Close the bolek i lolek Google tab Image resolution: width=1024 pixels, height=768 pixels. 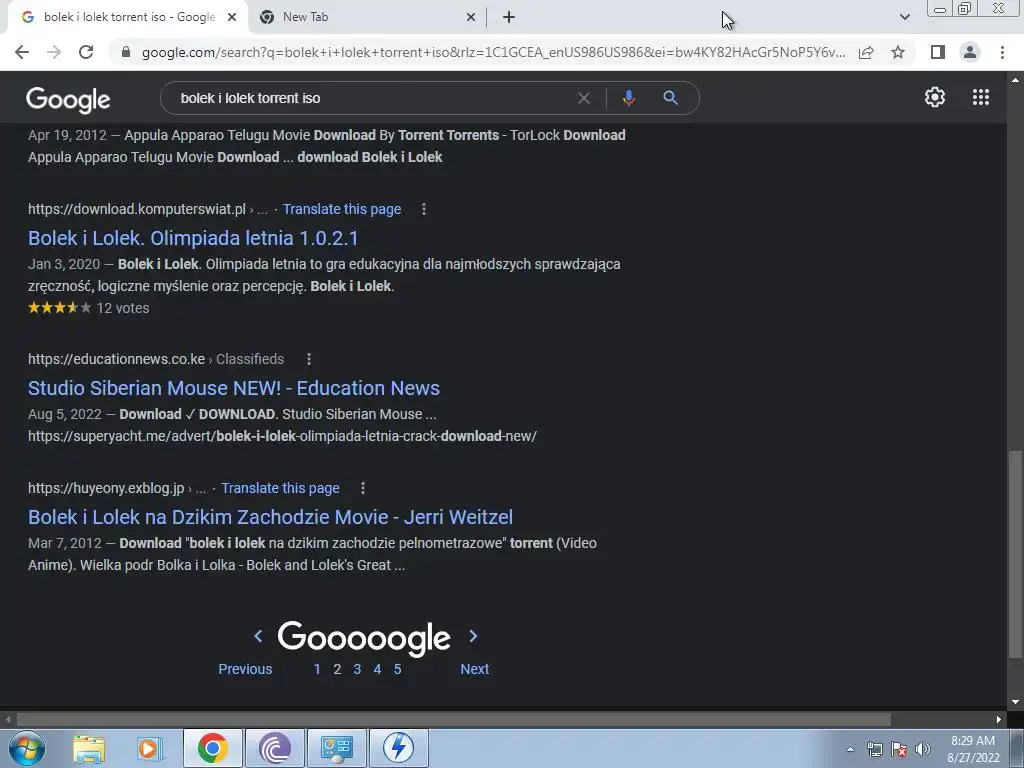pyautogui.click(x=232, y=18)
